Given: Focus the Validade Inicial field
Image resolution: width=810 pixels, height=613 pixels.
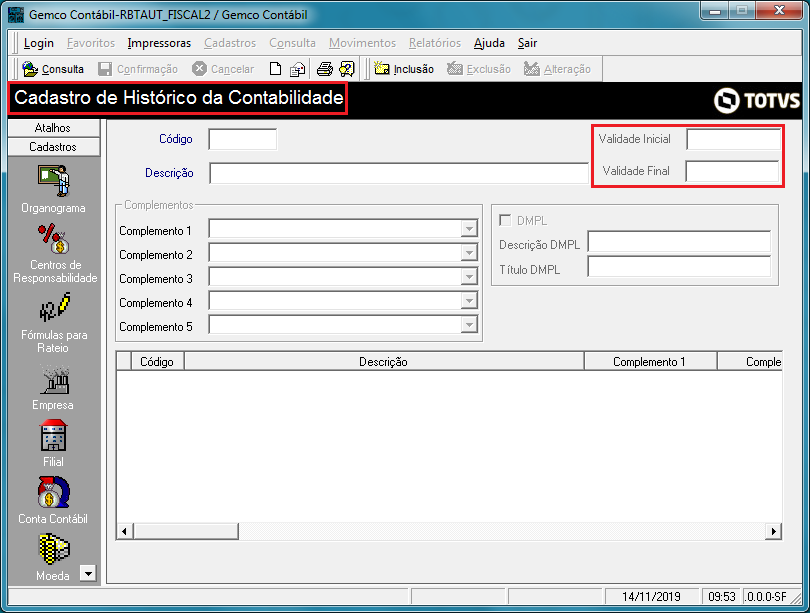Looking at the screenshot, I should 734,139.
